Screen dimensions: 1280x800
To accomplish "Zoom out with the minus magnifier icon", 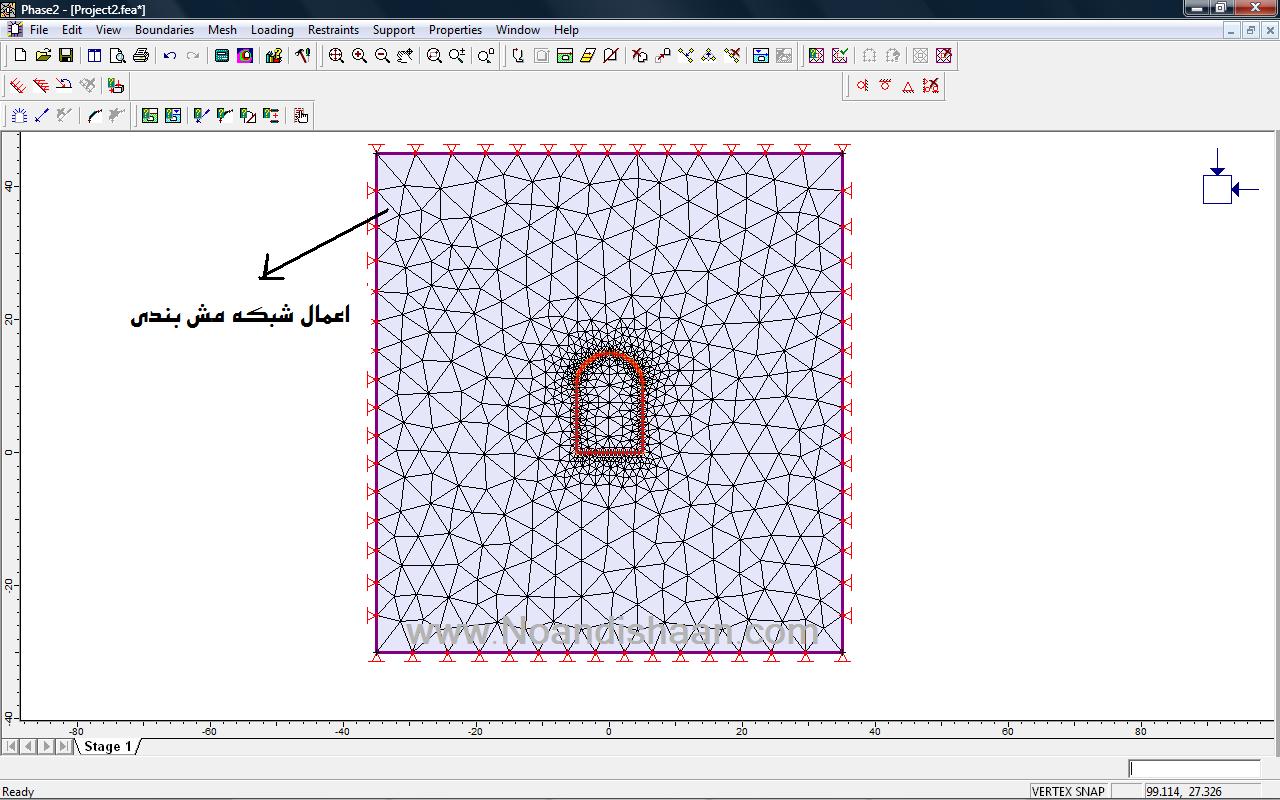I will [x=382, y=56].
